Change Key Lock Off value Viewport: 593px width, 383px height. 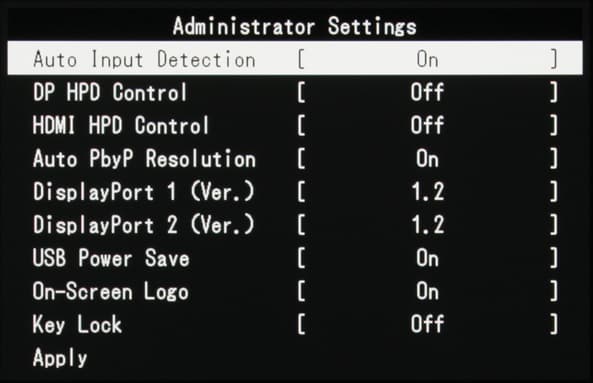pos(427,324)
